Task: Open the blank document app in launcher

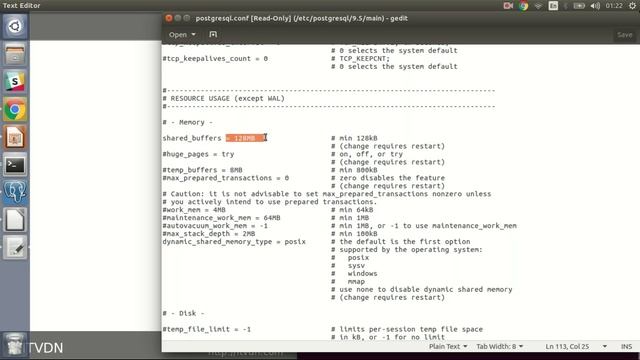Action: (15, 220)
